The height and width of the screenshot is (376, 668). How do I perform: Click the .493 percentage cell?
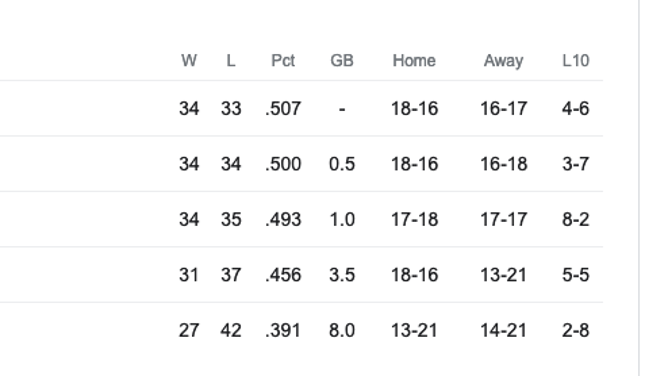coord(283,219)
